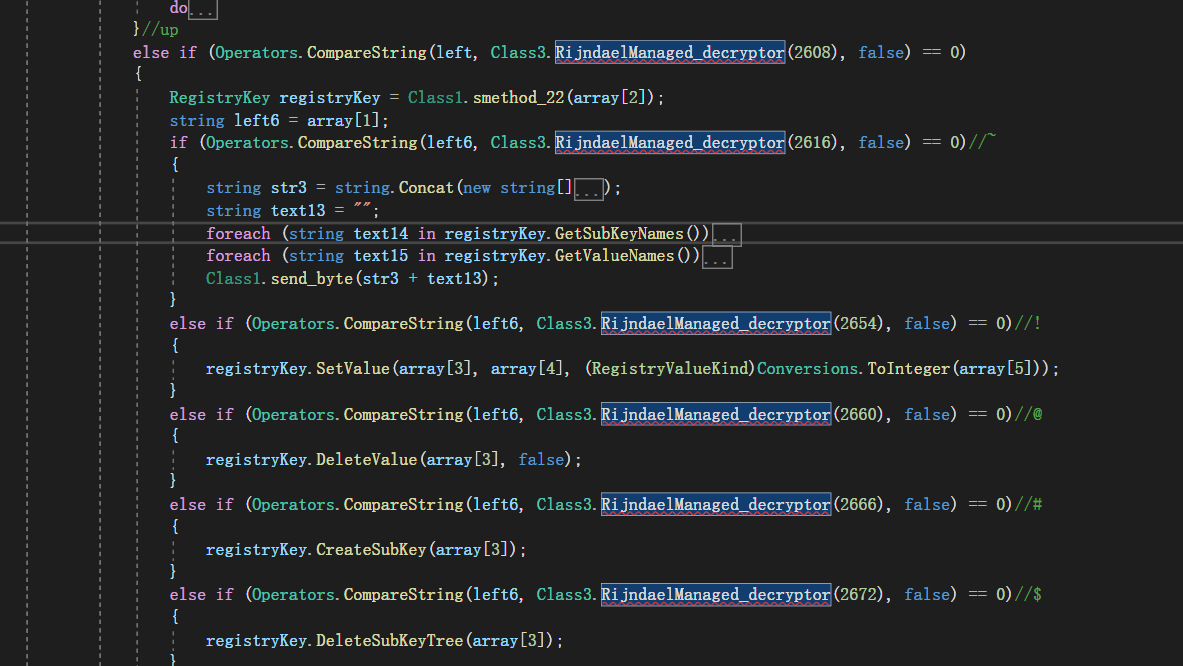Click str3 in its string declaration
Screen dimensions: 1183x666
pos(289,188)
